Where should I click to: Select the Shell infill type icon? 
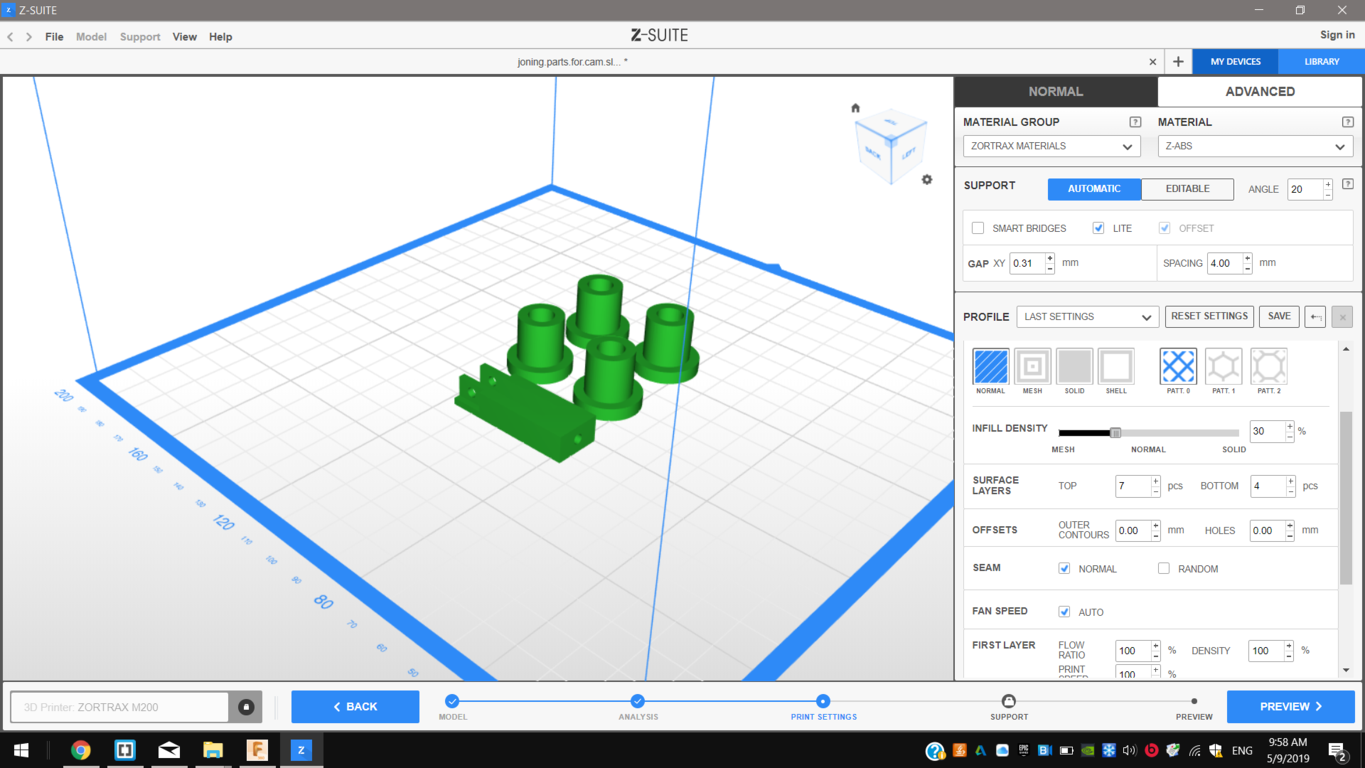pyautogui.click(x=1116, y=366)
